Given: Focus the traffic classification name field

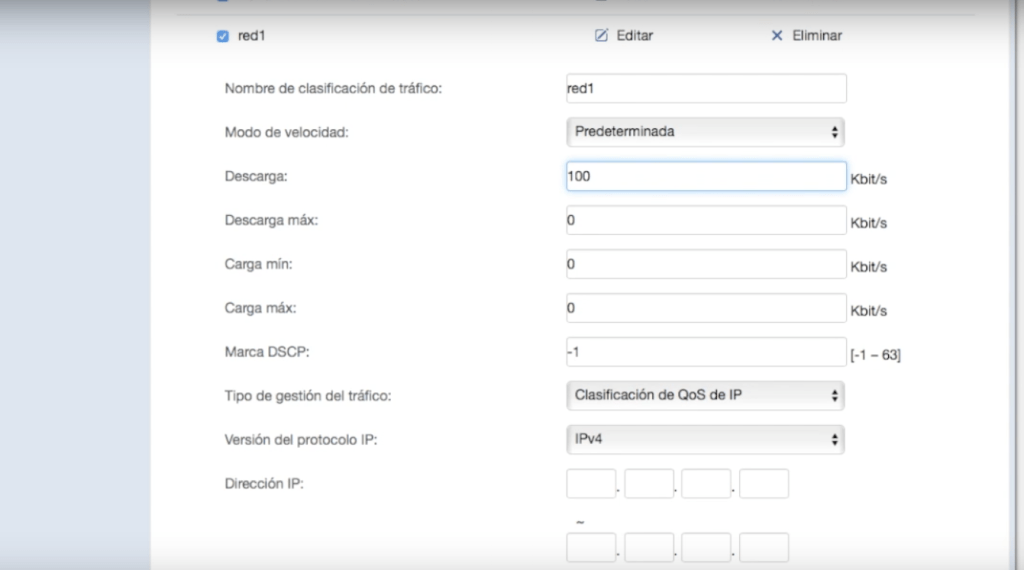Looking at the screenshot, I should tap(706, 88).
